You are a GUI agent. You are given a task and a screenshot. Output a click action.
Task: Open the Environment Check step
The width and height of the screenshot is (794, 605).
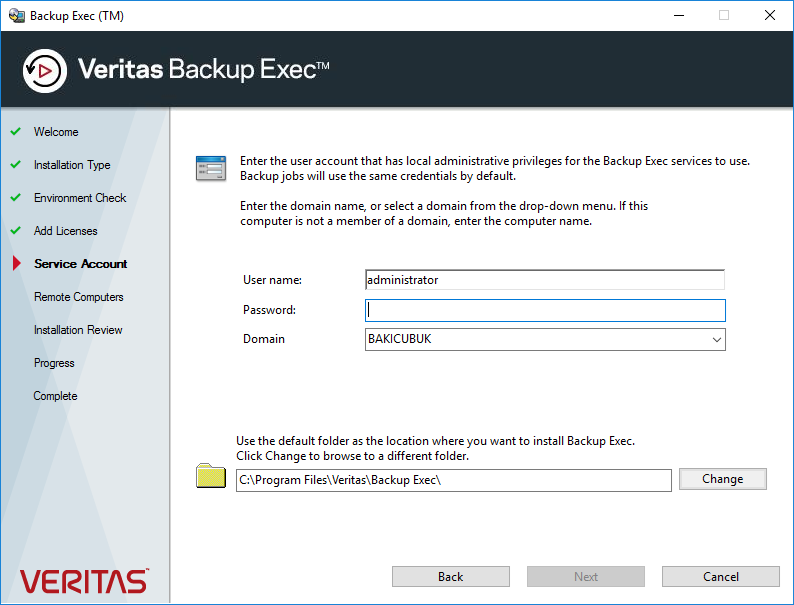(80, 198)
